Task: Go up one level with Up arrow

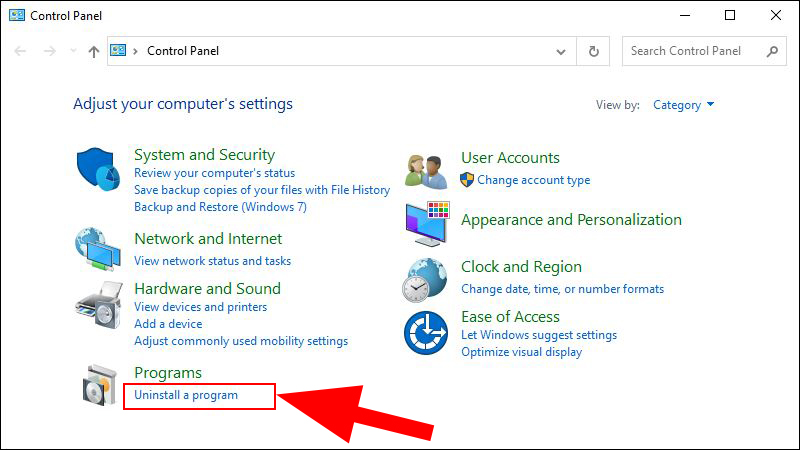Action: [x=93, y=51]
